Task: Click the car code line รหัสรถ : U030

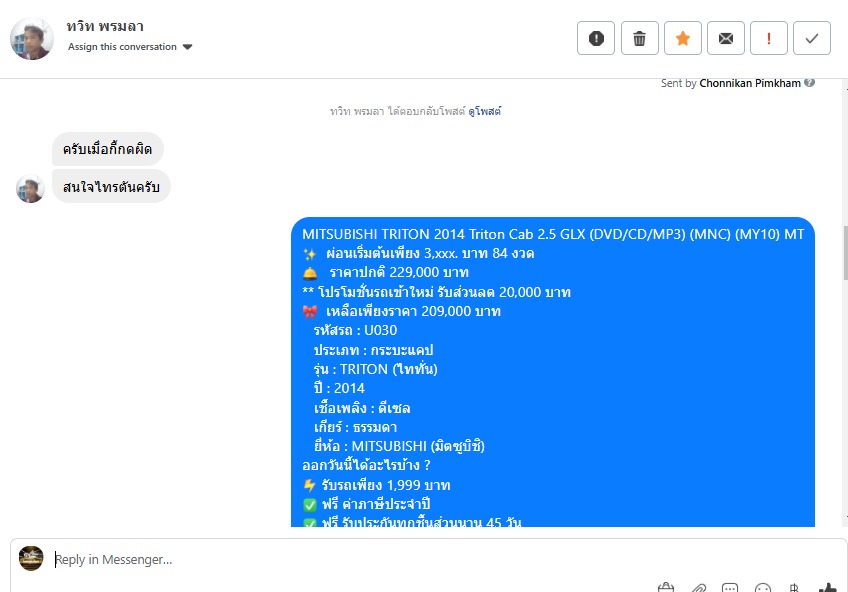Action: tap(355, 330)
